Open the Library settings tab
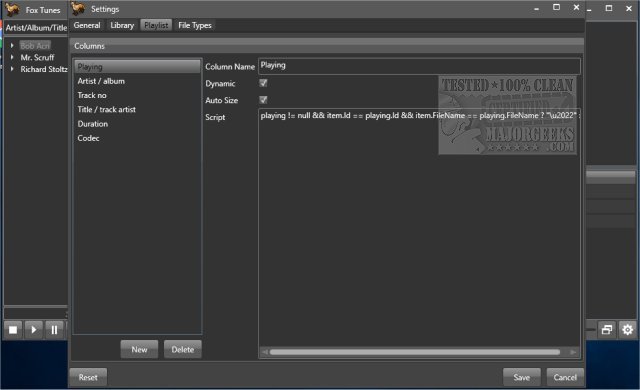Image resolution: width=640 pixels, height=390 pixels. point(122,25)
